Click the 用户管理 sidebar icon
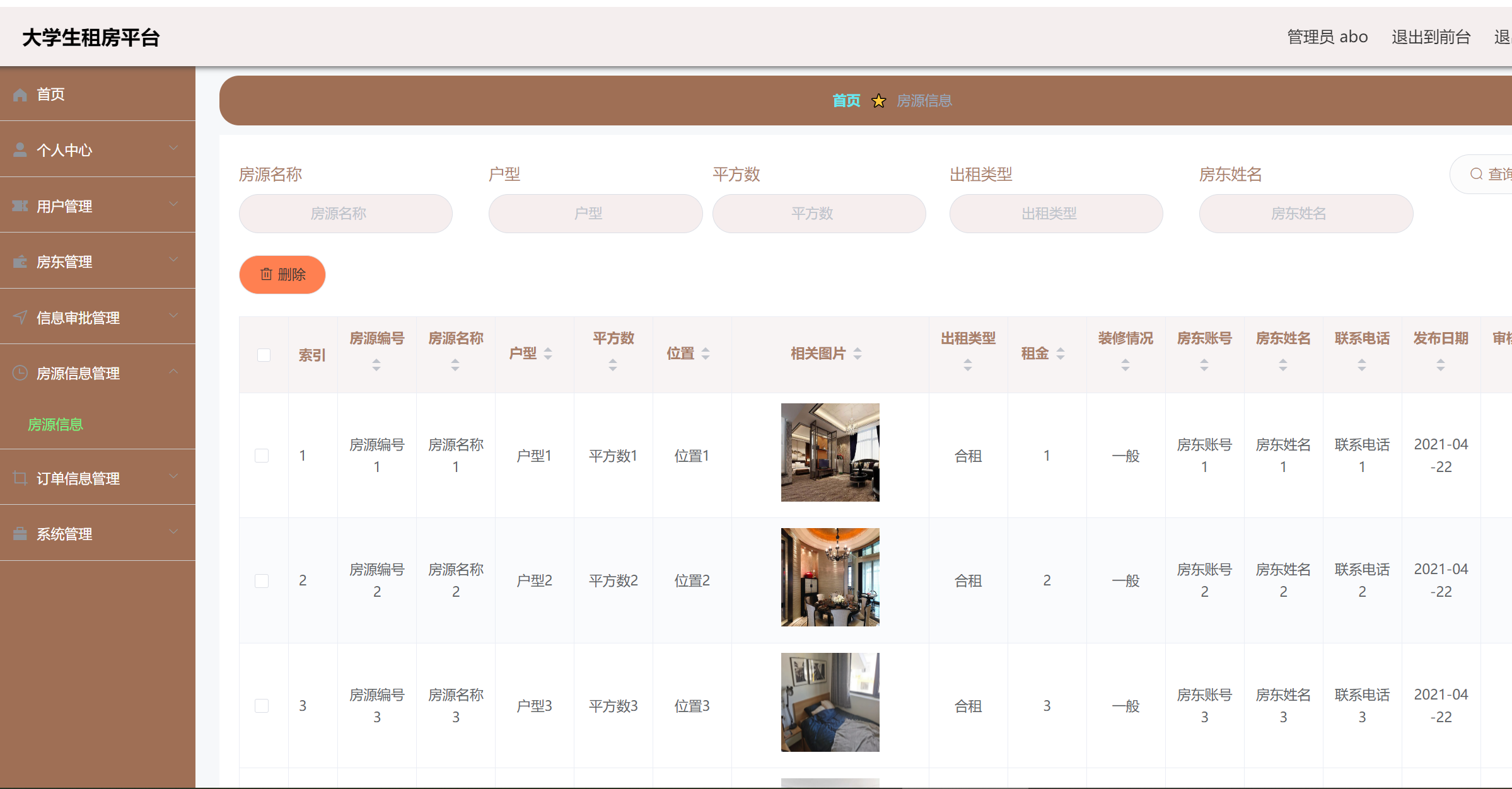1512x789 pixels. coord(20,206)
